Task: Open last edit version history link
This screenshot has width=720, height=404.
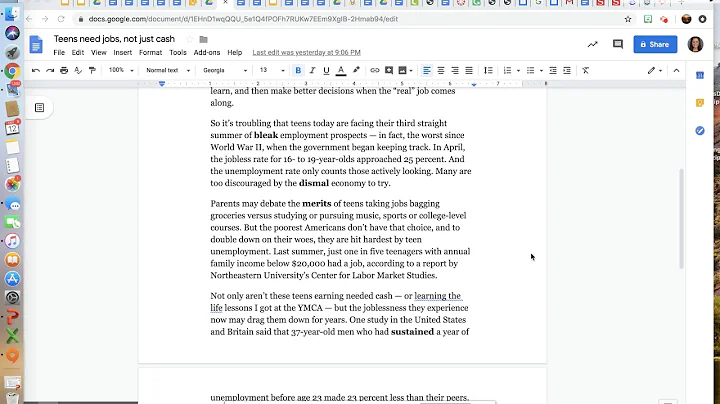Action: [306, 52]
